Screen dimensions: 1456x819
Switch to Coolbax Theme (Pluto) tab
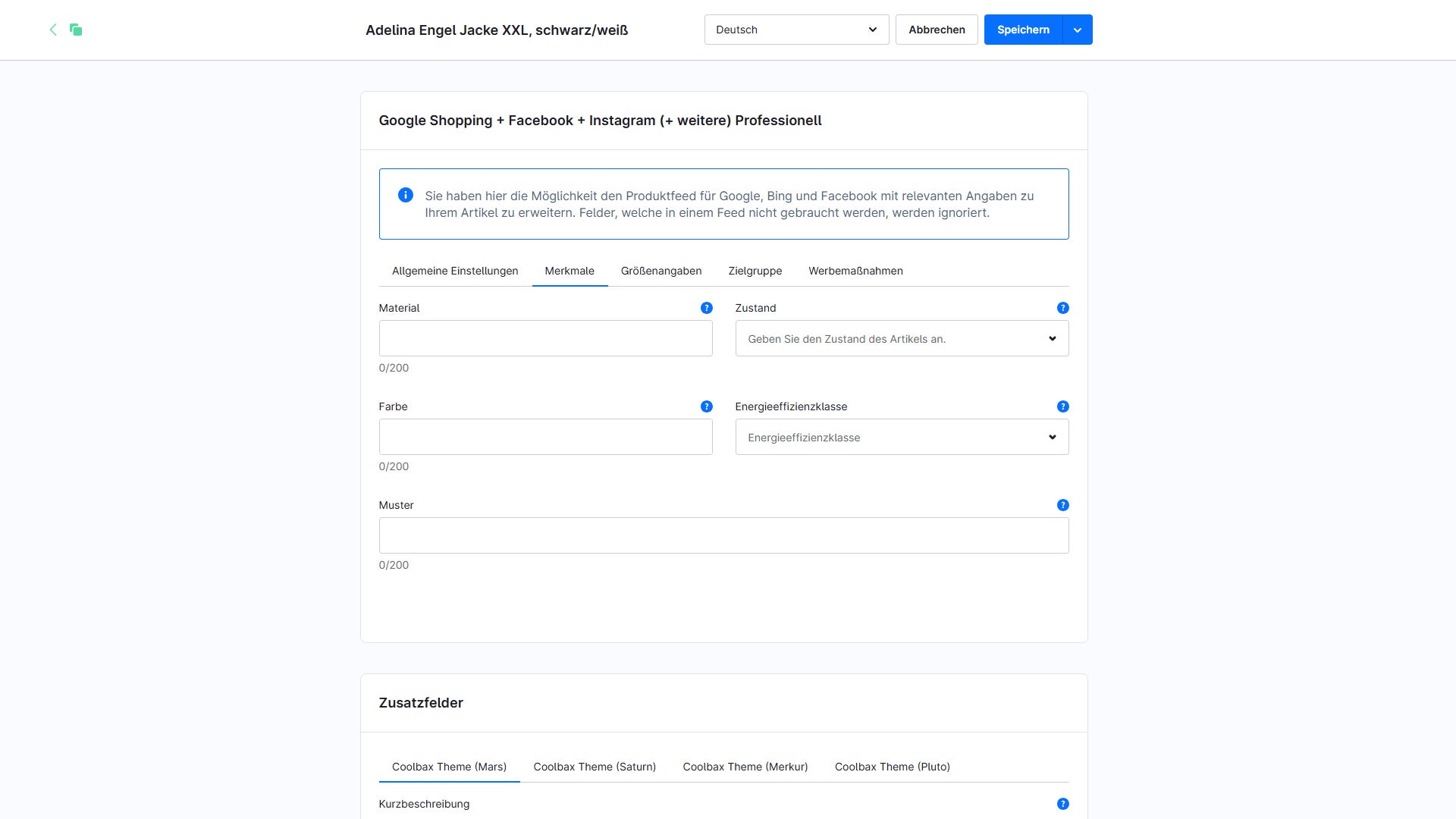[893, 767]
